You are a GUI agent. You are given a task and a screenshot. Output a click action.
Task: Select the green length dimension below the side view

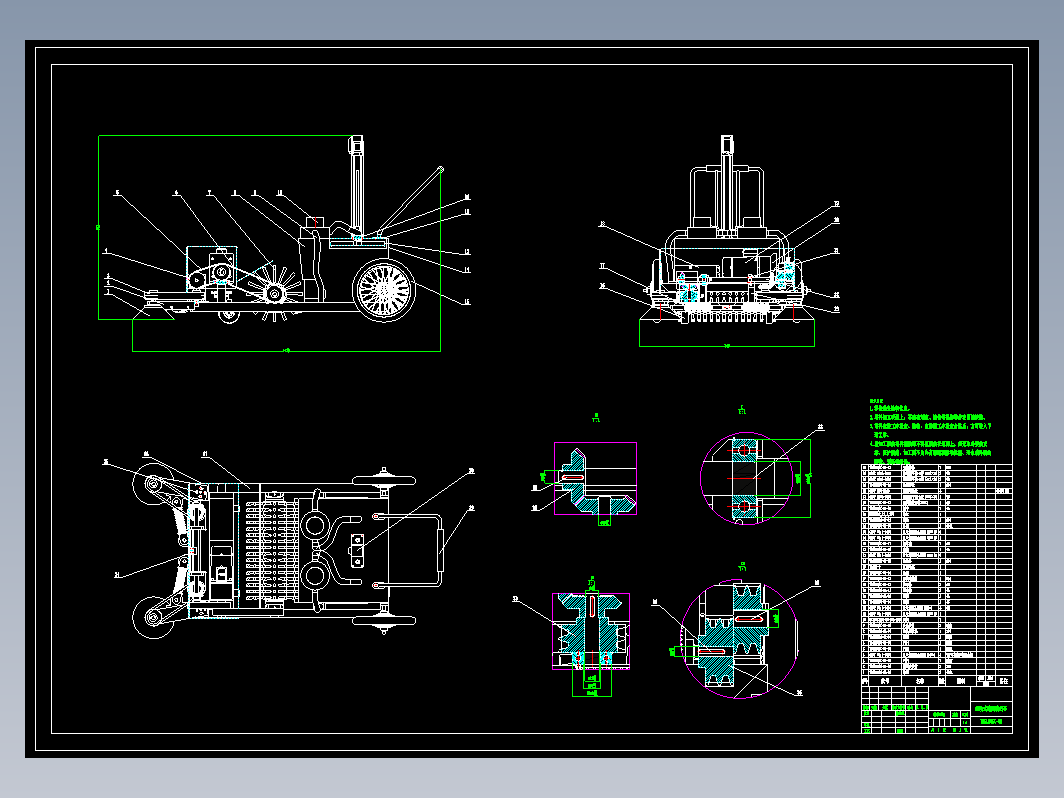tap(286, 351)
